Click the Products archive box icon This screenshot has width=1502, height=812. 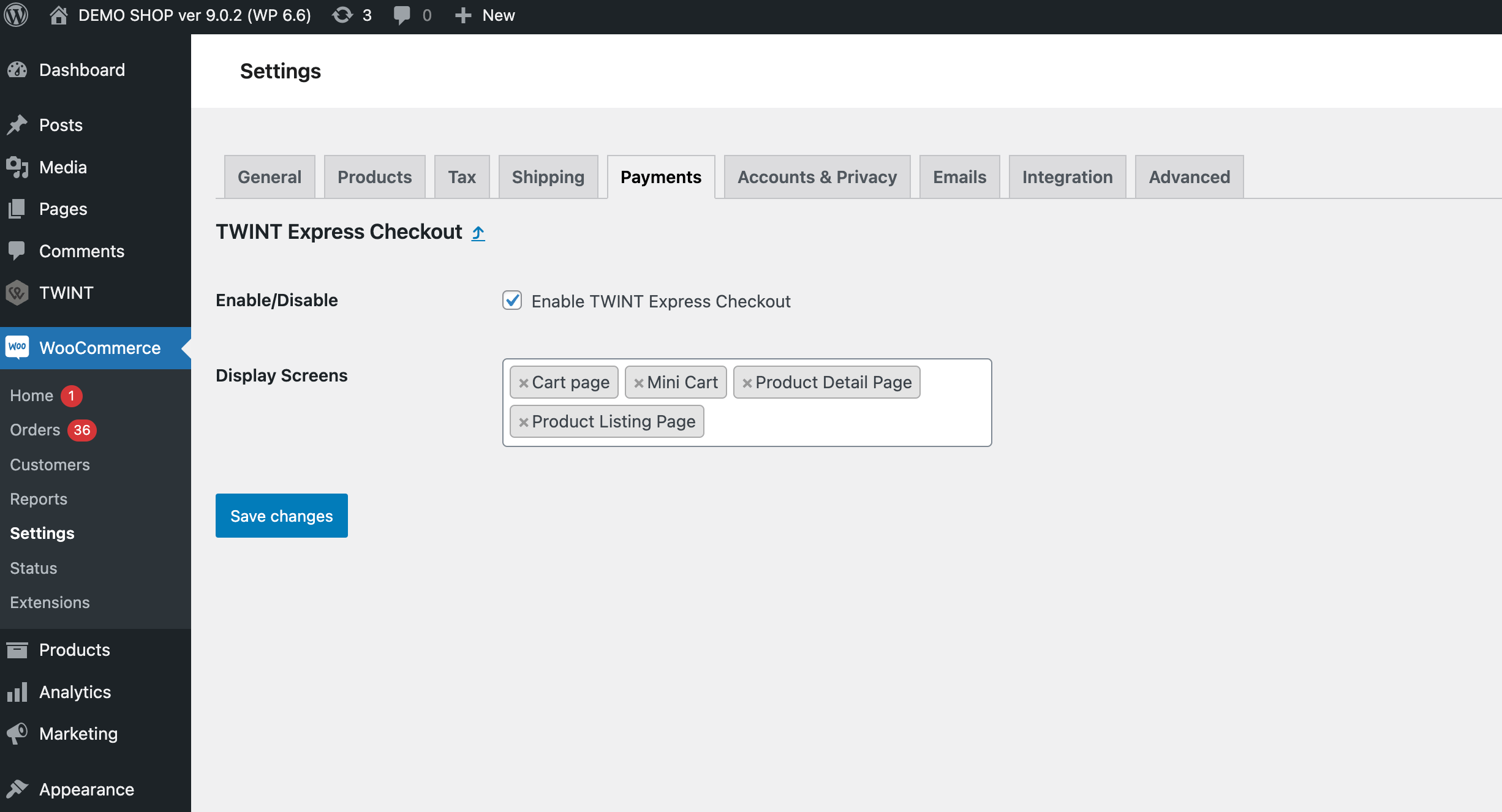17,650
